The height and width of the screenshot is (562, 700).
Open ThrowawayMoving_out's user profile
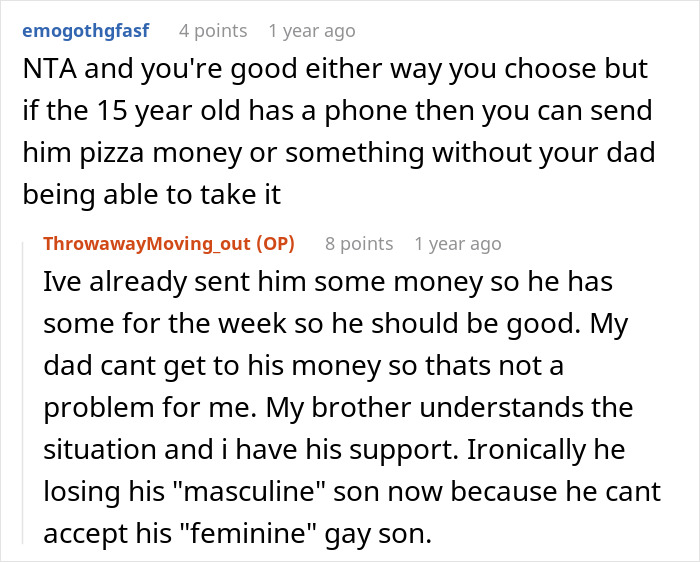pos(149,244)
